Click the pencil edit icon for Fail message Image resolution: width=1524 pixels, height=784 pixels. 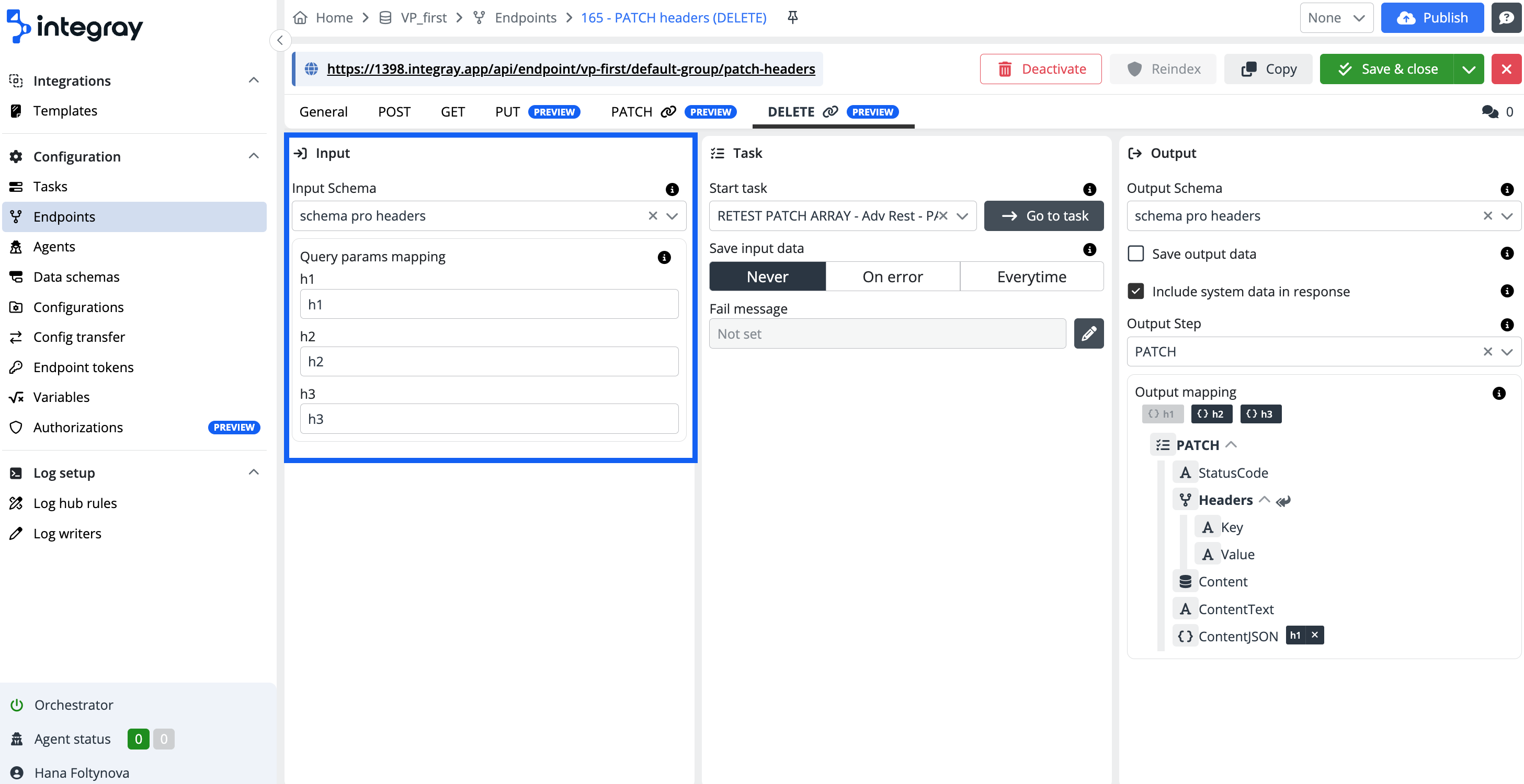click(x=1088, y=334)
